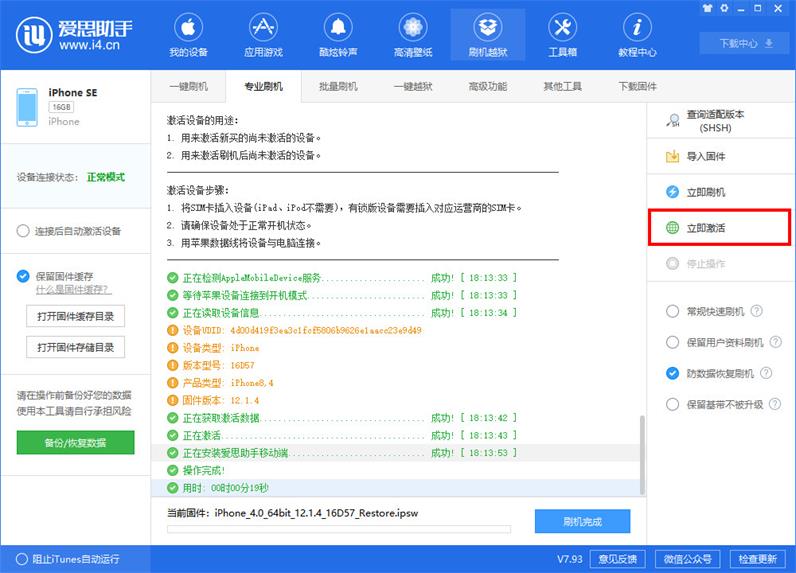Screen dimensions: 796x573
Task: Show help for 保留用户资料刷机 option
Action: click(x=775, y=342)
